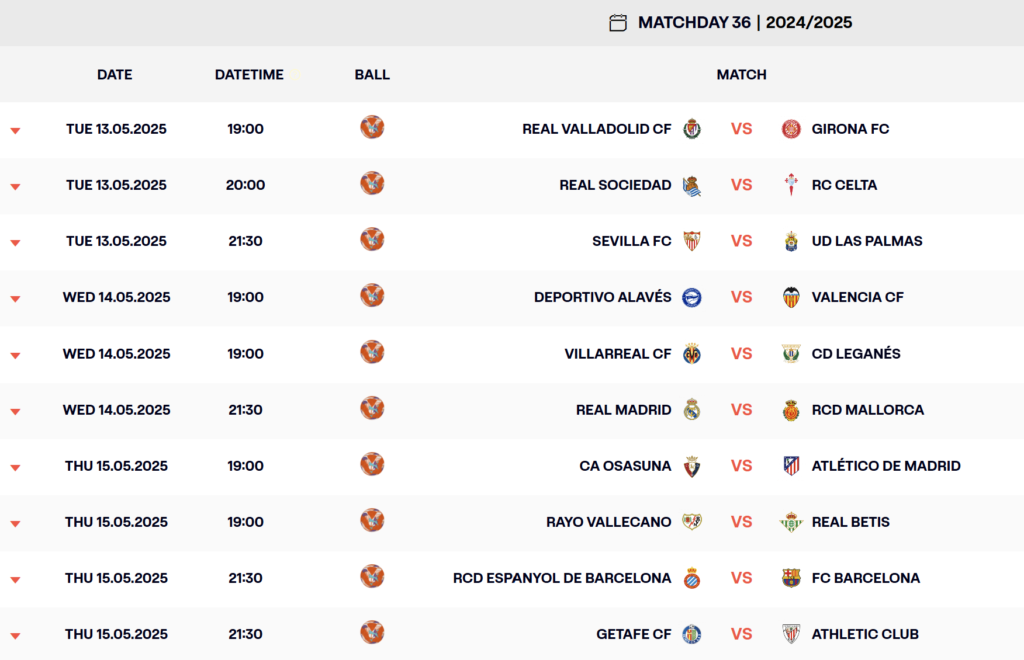Click the Real Valladolid CF crest
1024x660 pixels.
(692, 129)
